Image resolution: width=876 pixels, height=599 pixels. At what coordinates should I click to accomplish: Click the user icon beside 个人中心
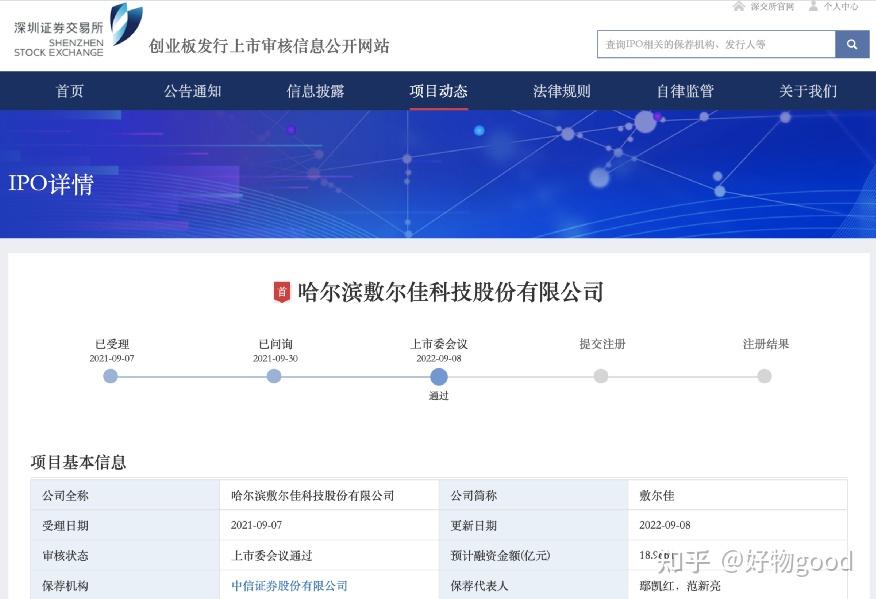click(813, 6)
